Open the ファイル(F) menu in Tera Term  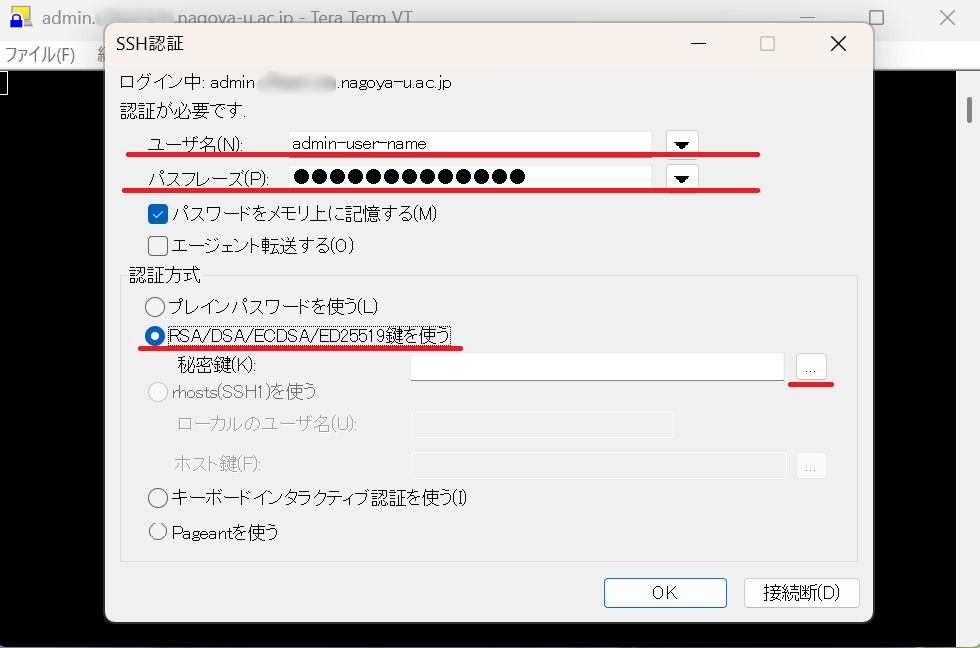tap(40, 55)
